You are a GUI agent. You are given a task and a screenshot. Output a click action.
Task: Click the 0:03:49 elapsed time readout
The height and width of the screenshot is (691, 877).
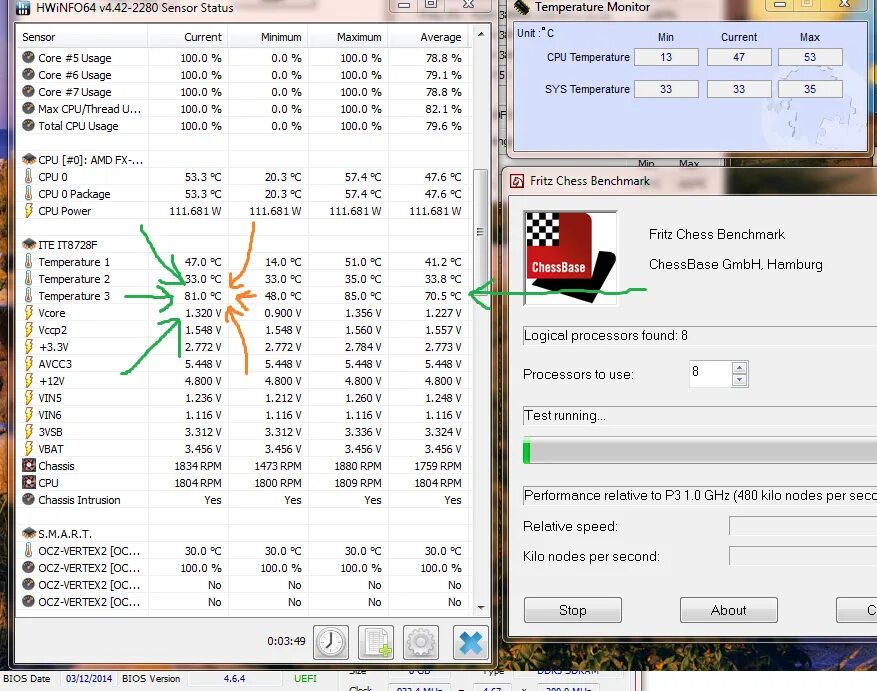pos(286,641)
